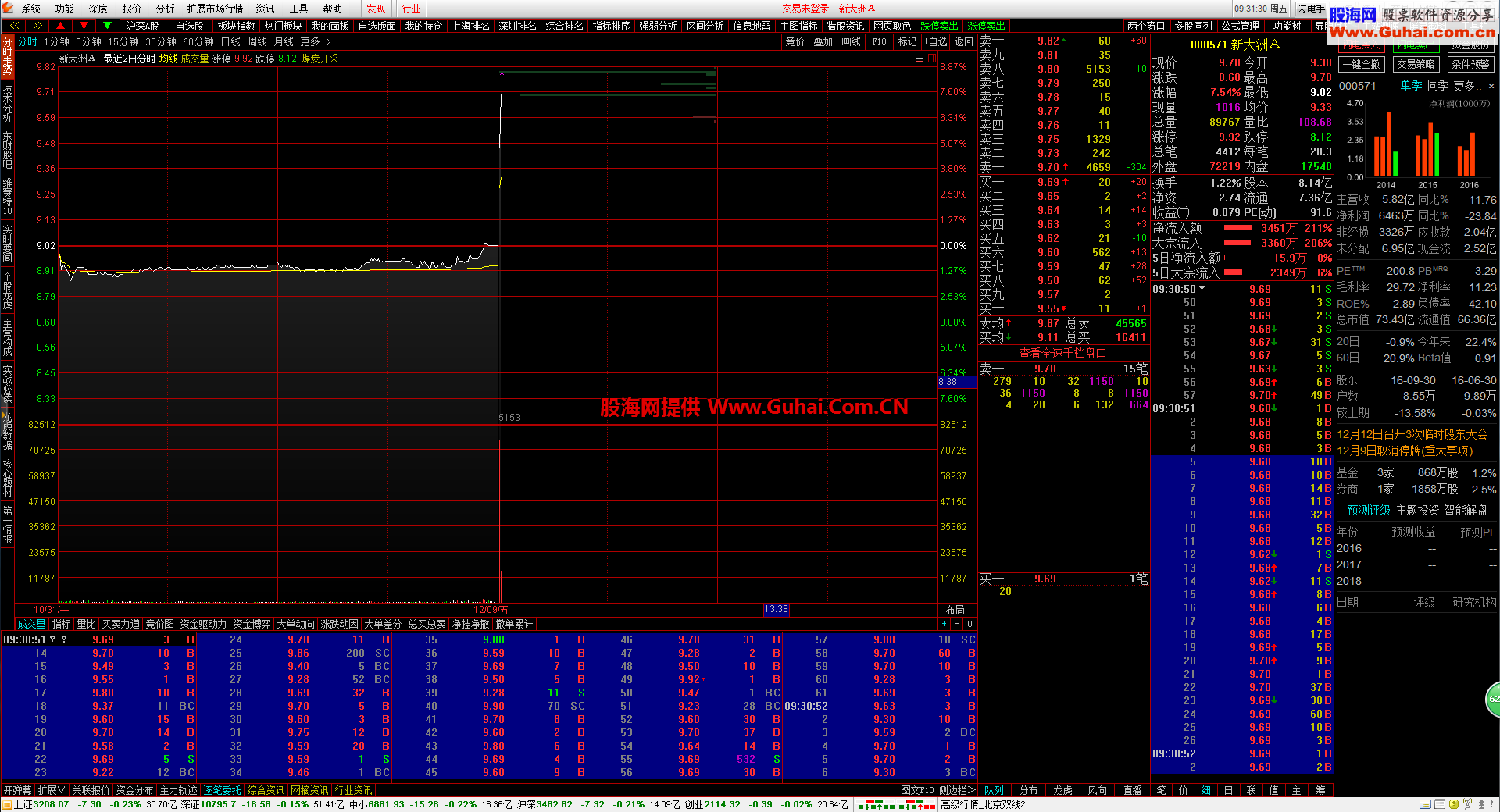Click the 交易策略 button
Image resolution: width=1500 pixels, height=812 pixels.
point(1416,64)
